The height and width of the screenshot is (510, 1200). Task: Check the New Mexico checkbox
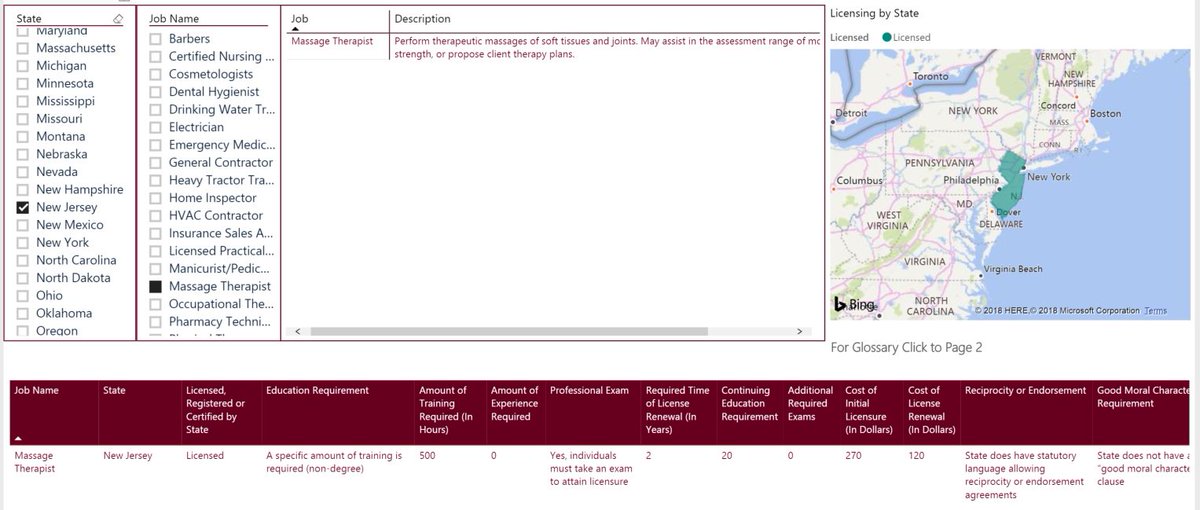click(x=23, y=225)
